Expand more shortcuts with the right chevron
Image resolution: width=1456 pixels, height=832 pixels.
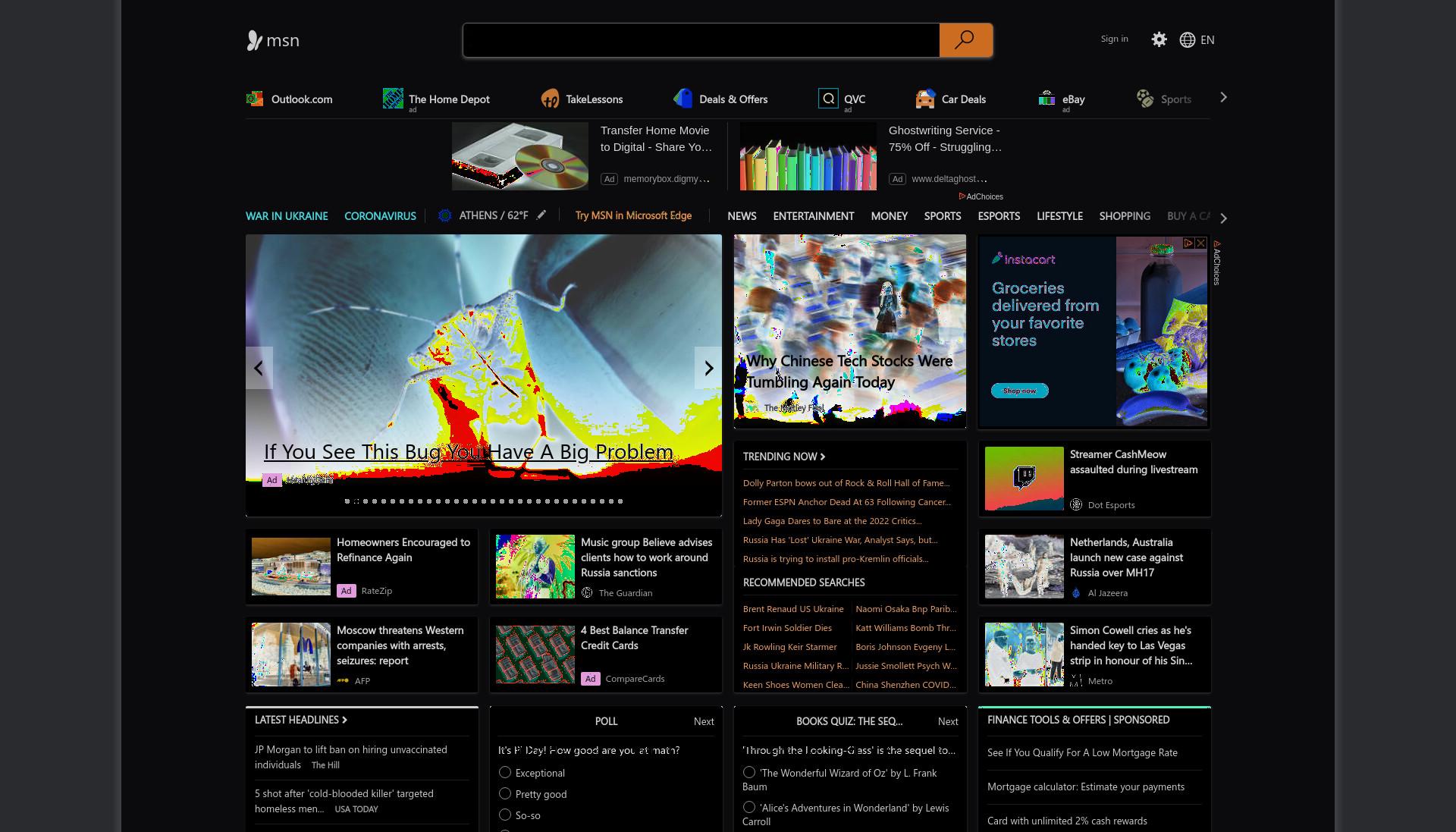1223,98
